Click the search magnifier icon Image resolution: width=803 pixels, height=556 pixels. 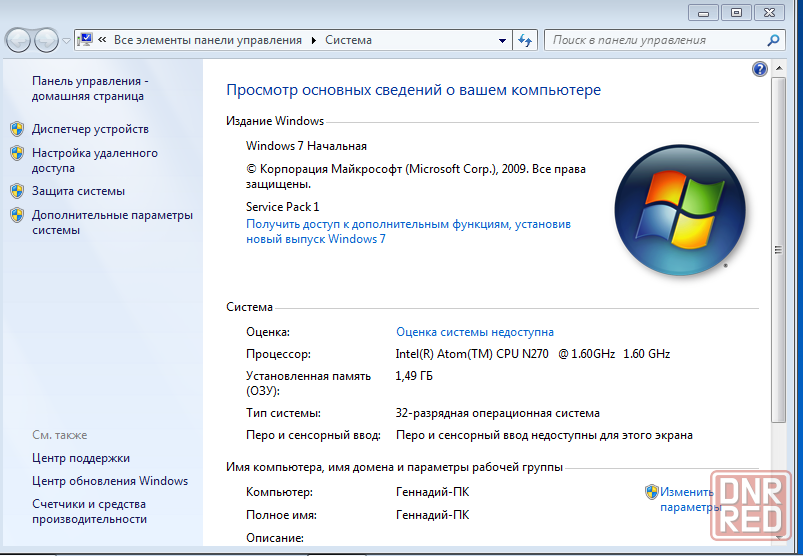tap(773, 40)
